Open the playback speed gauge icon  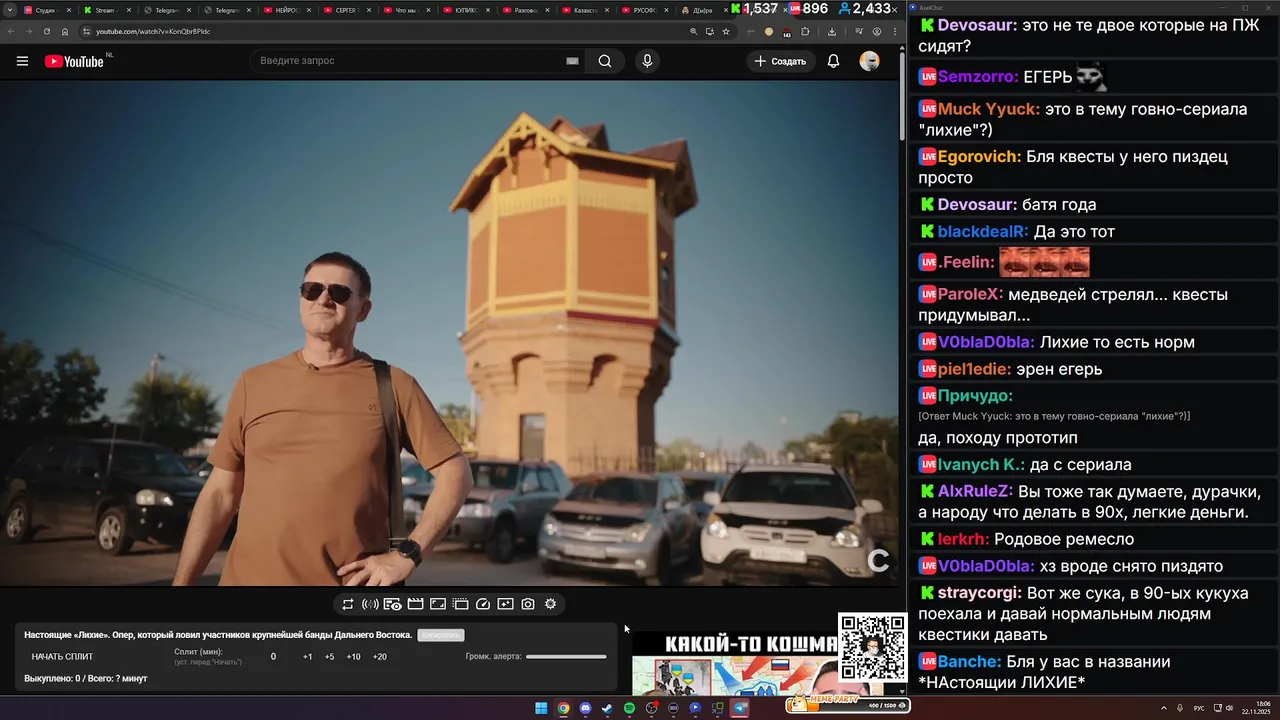click(x=483, y=604)
